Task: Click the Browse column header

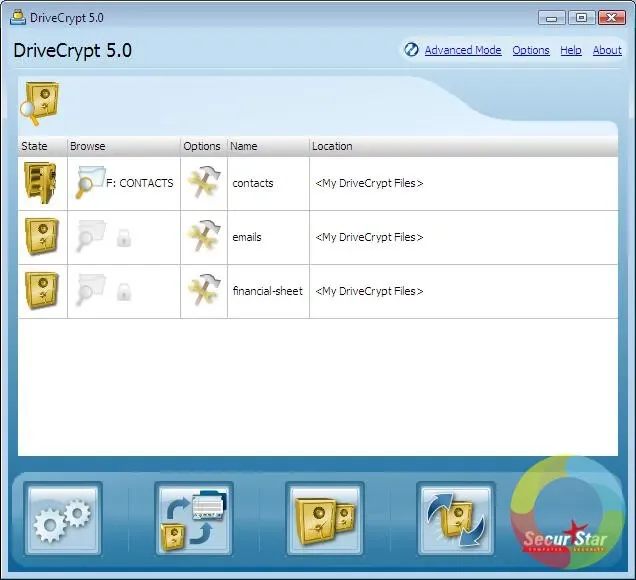Action: pyautogui.click(x=124, y=146)
